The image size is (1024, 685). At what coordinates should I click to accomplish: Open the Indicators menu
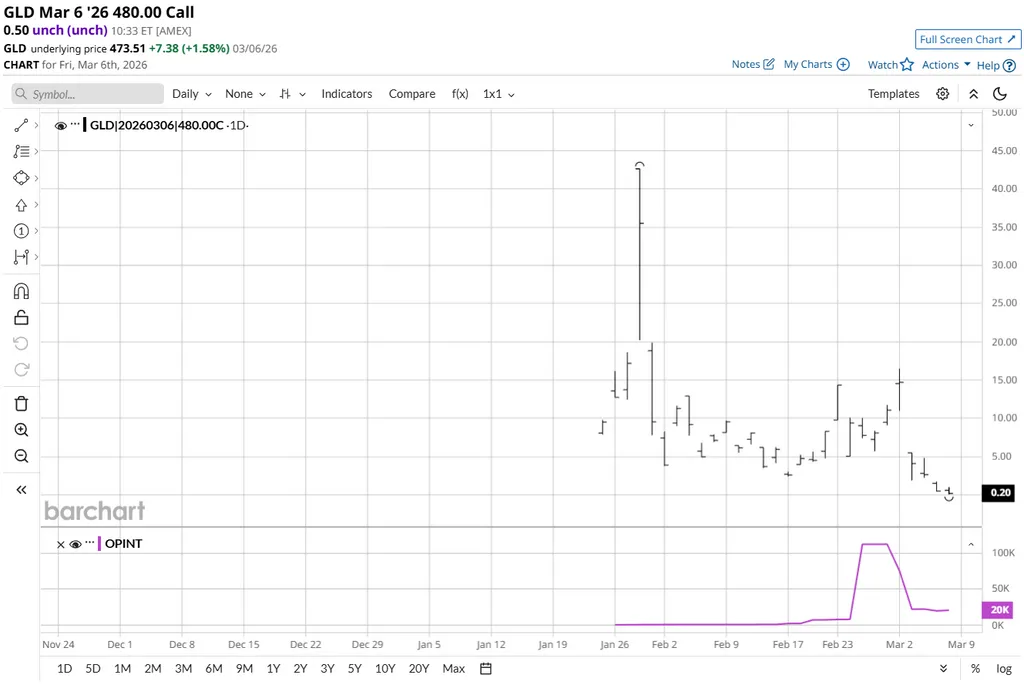click(x=346, y=94)
